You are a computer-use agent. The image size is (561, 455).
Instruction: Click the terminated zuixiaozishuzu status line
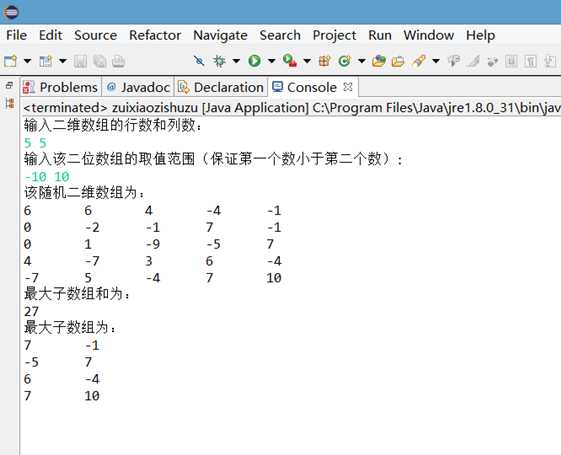[292, 108]
